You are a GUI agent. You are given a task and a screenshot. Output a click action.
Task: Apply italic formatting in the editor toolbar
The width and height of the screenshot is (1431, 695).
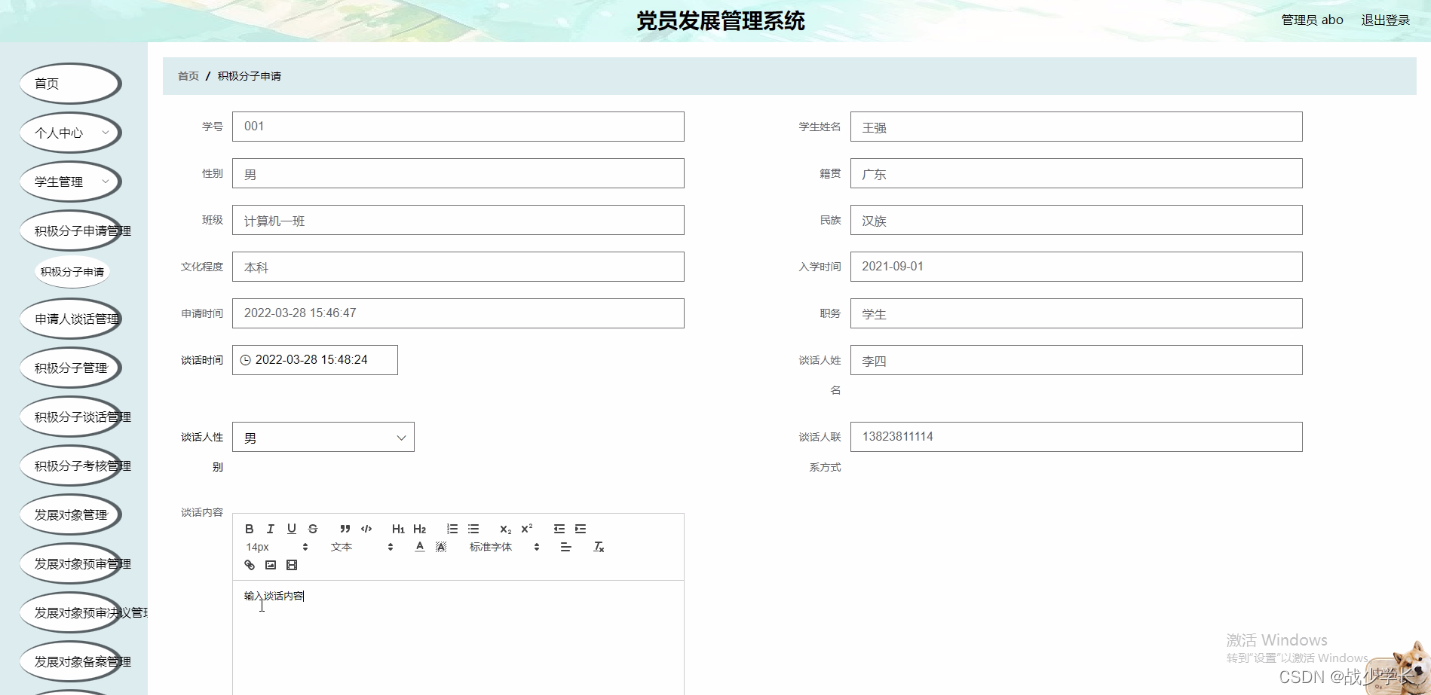coord(270,528)
